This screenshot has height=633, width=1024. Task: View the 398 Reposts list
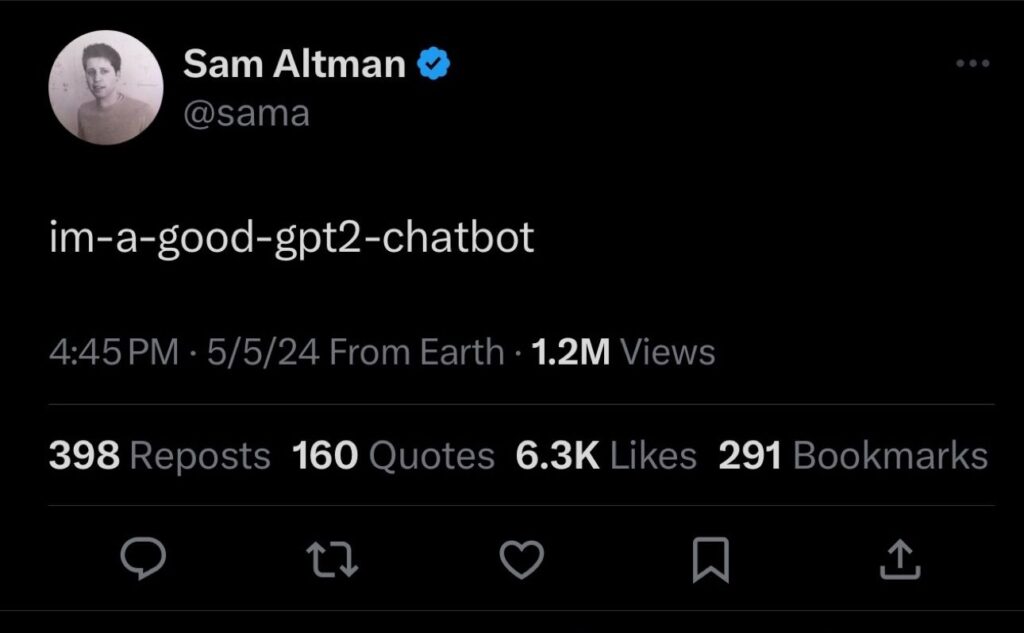[x=160, y=456]
